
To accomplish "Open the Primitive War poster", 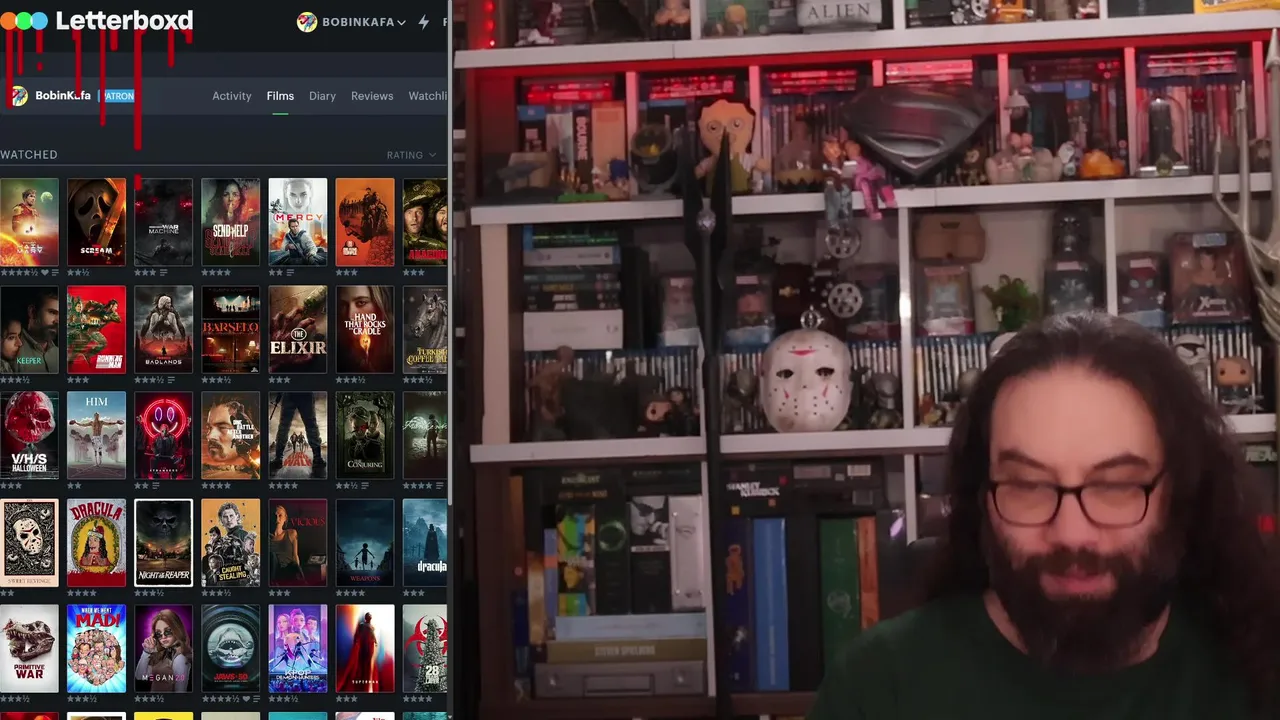I will click(x=30, y=649).
